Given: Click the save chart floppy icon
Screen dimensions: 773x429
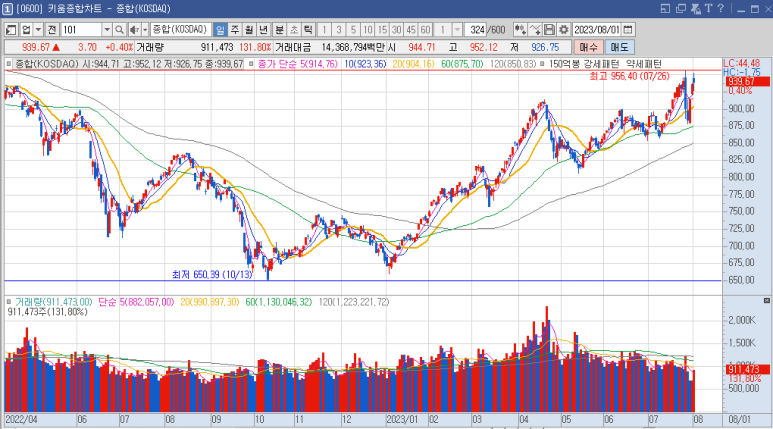Looking at the screenshot, I should [x=549, y=30].
